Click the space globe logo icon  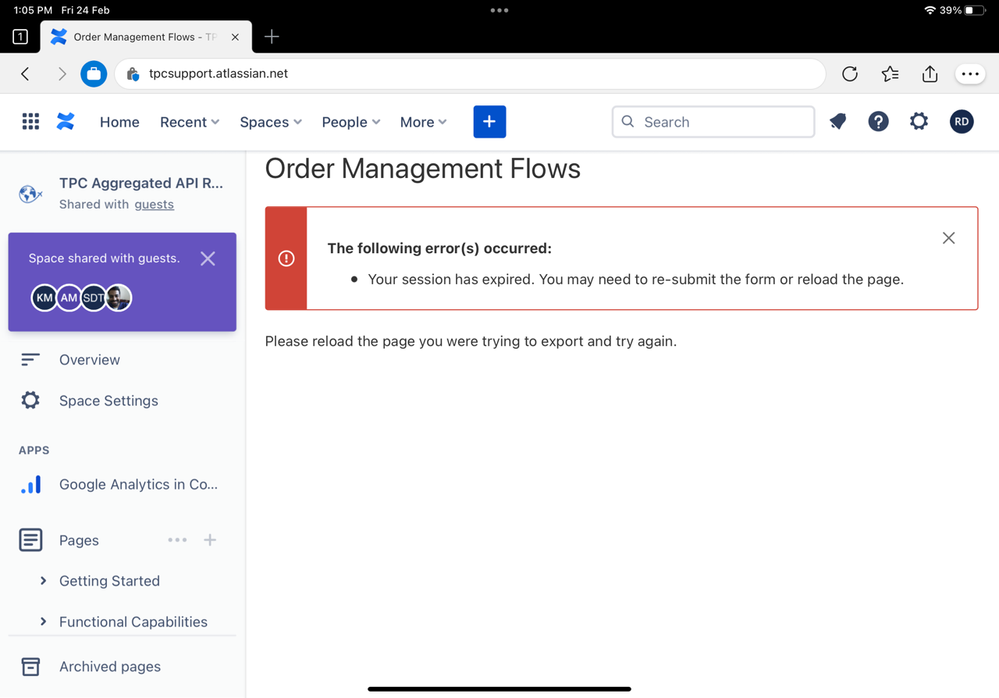pos(30,193)
